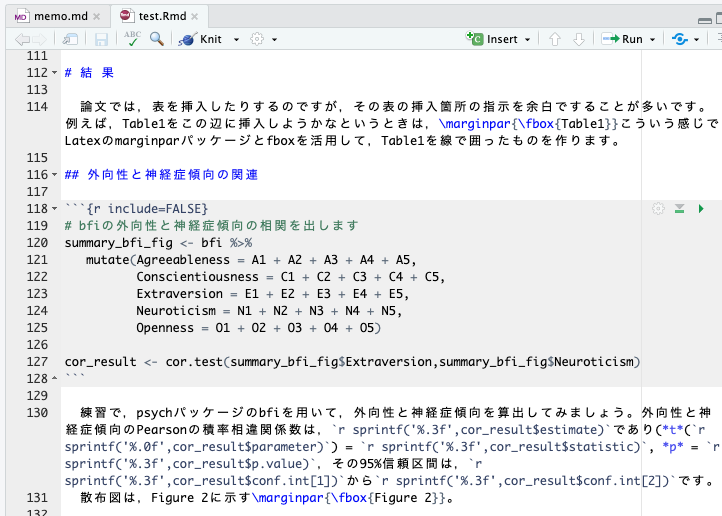Click the 'Conscientiousness = C1' line
The image size is (722, 516).
pyautogui.click(x=291, y=277)
